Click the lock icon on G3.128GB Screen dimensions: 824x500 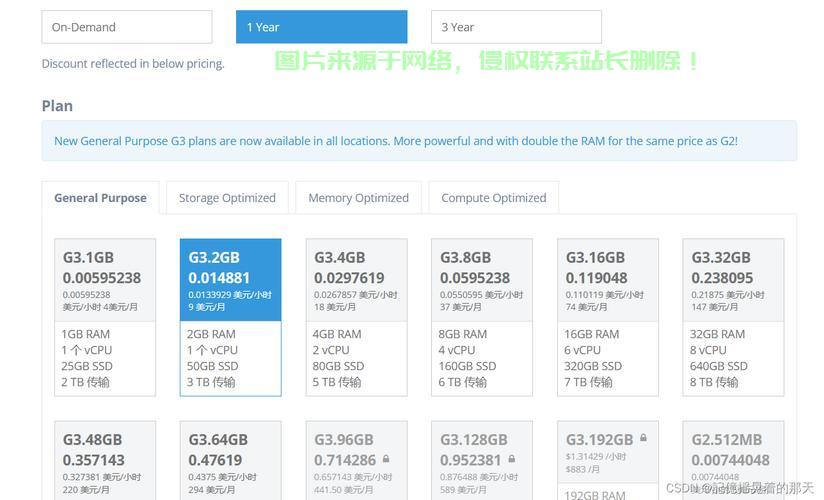click(x=512, y=459)
